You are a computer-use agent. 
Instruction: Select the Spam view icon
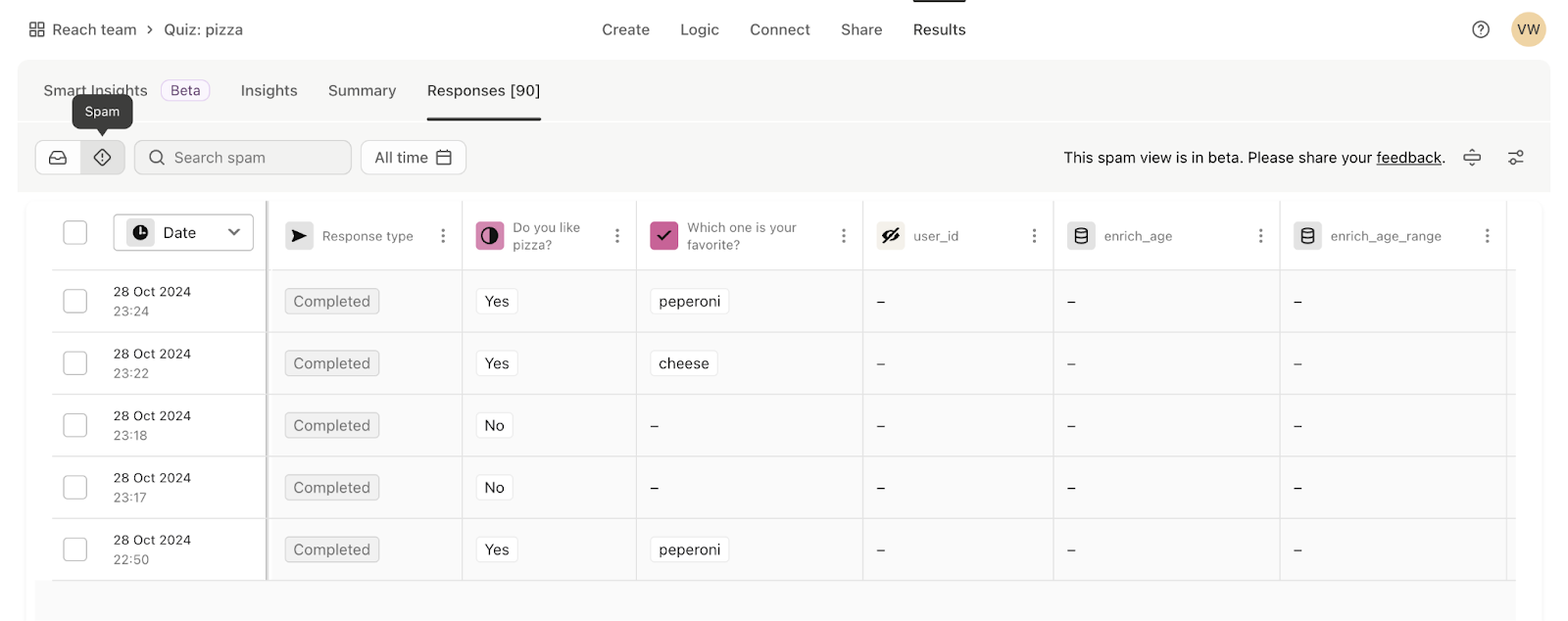click(103, 158)
